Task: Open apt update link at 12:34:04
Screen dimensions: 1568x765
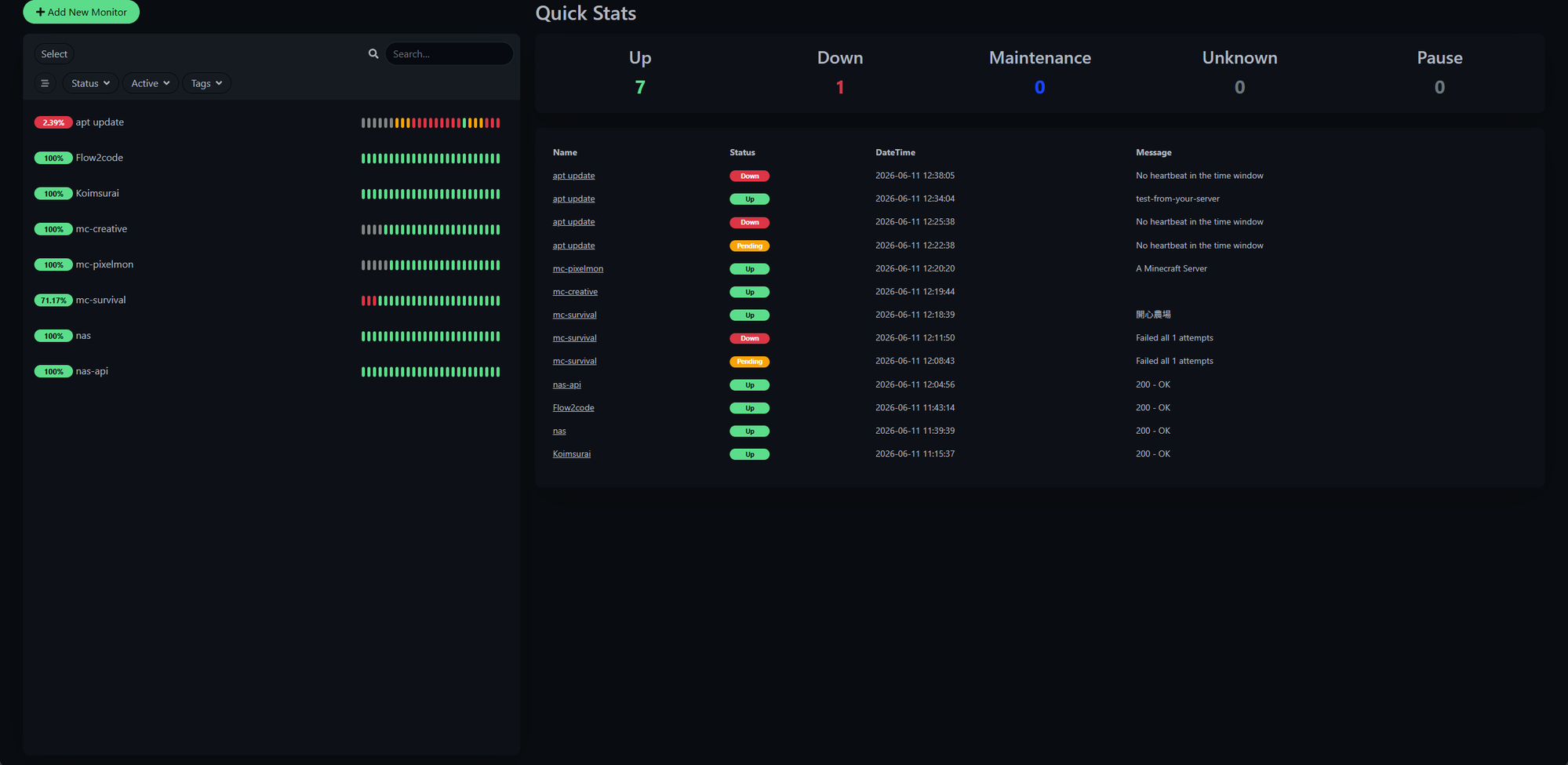Action: pyautogui.click(x=573, y=199)
